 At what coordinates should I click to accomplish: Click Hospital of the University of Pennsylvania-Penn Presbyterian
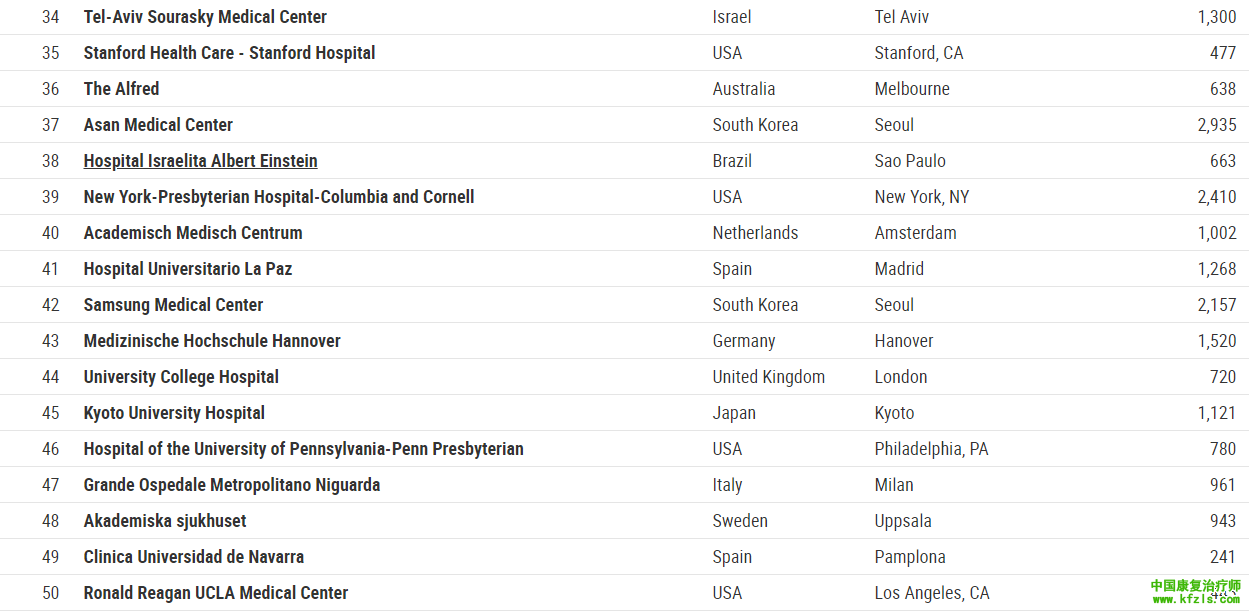[303, 449]
